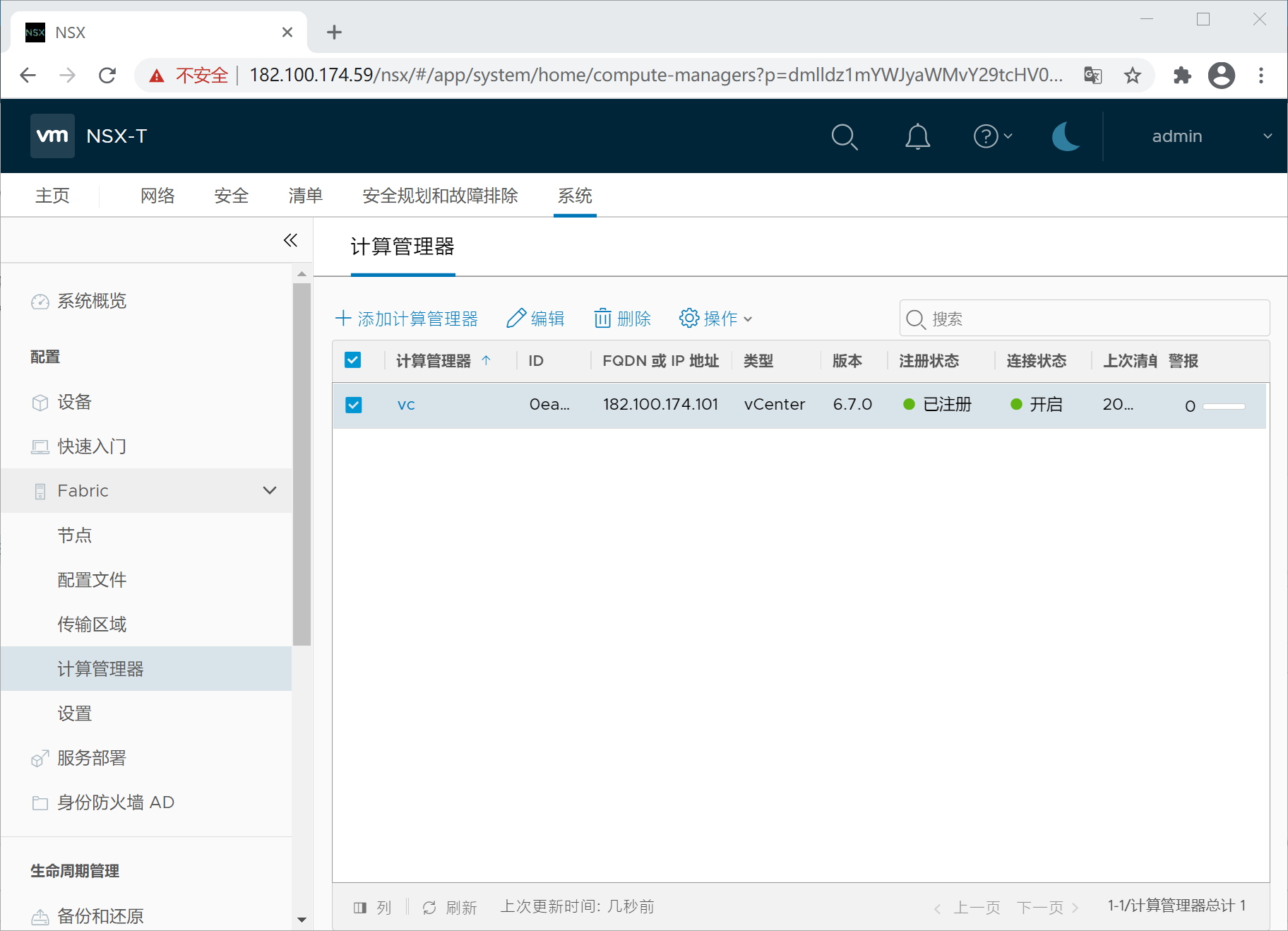Open the 安全规划和故障排除 tab

coord(439,196)
